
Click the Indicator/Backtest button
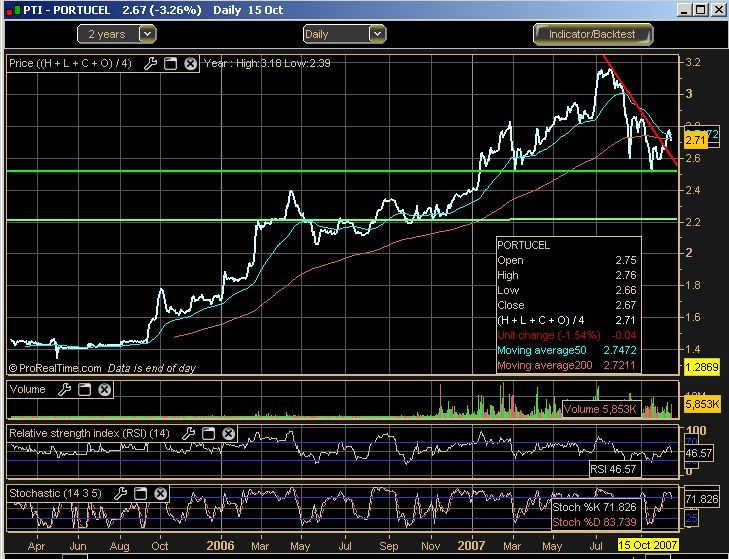point(592,34)
